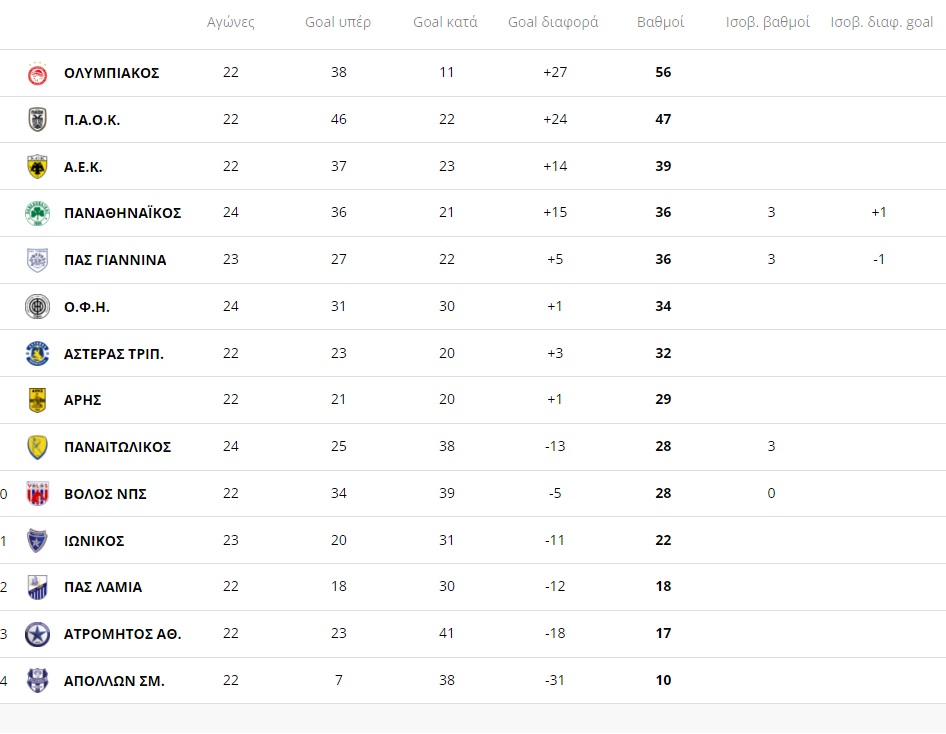This screenshot has width=946, height=734.
Task: Select the Atromitos star badge icon
Action: [x=37, y=634]
